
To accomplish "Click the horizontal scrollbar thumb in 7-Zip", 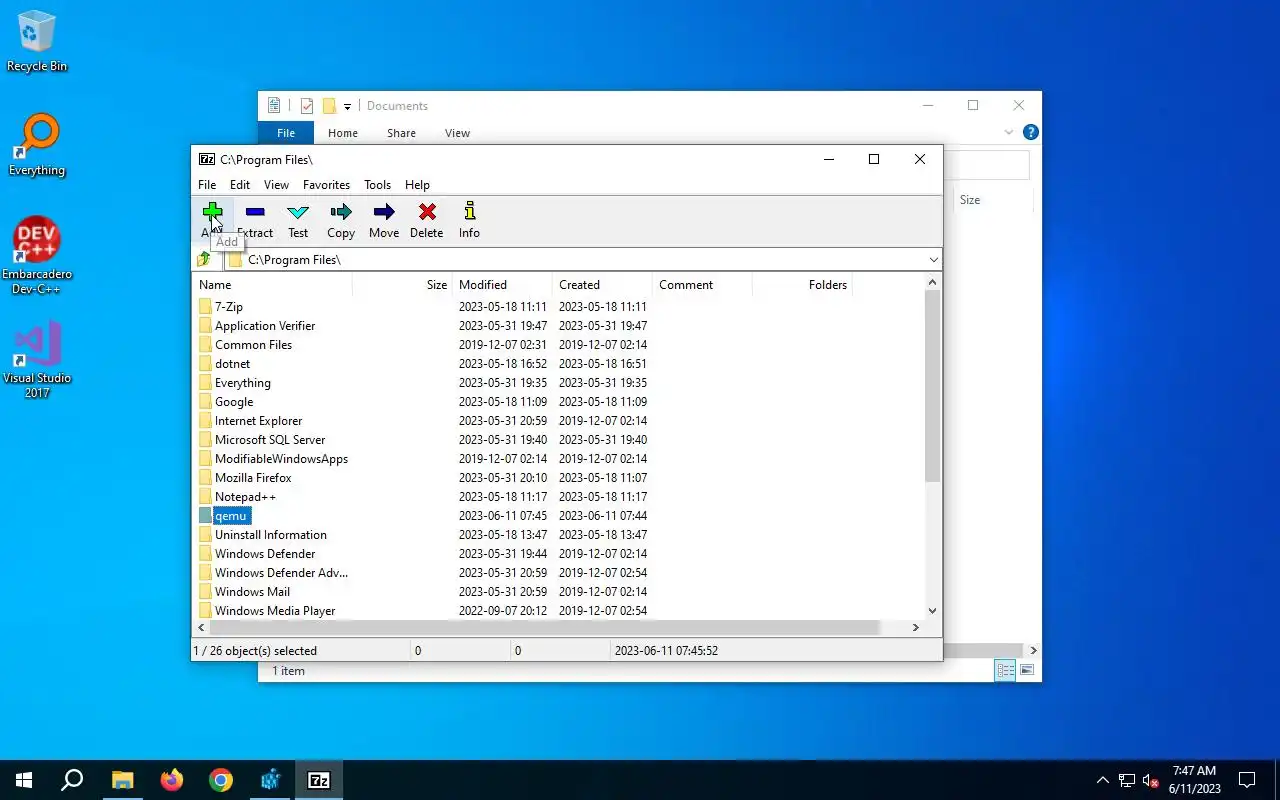I will point(544,627).
